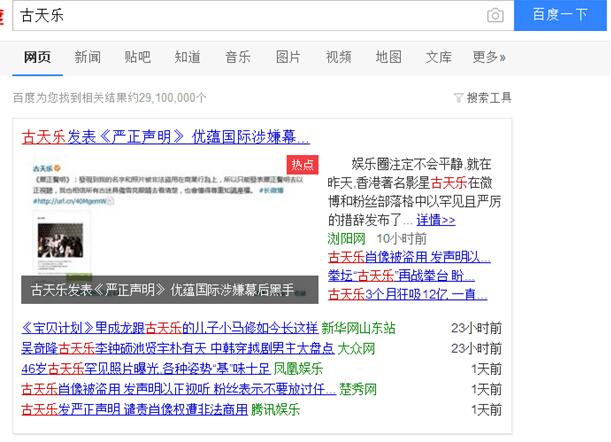Open the 视频 tab

coord(338,57)
